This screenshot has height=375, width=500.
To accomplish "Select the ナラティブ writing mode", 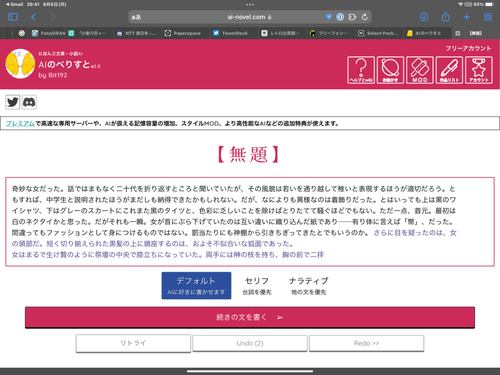I will [x=308, y=286].
